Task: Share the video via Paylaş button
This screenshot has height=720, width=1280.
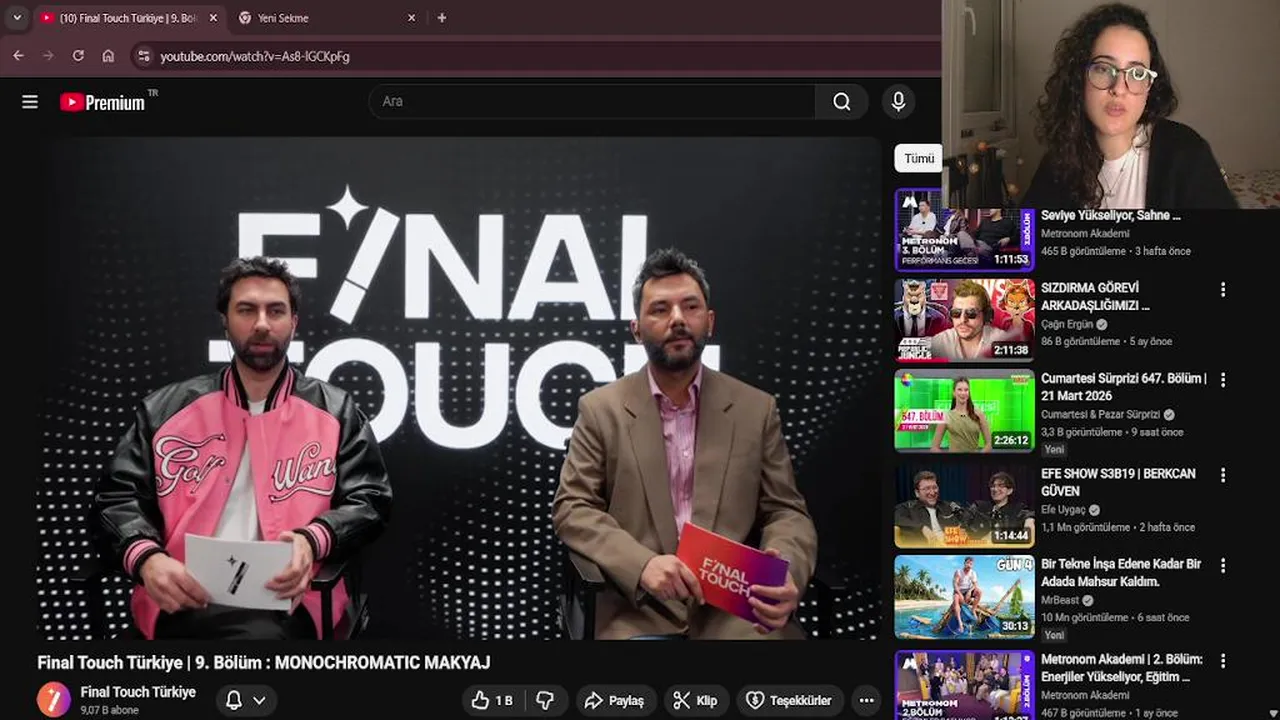Action: point(615,700)
